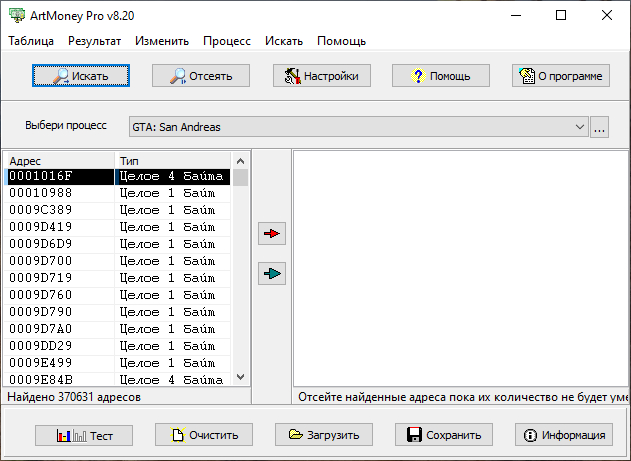The image size is (631, 461).
Task: Click Сохранить to save the table
Action: (443, 434)
